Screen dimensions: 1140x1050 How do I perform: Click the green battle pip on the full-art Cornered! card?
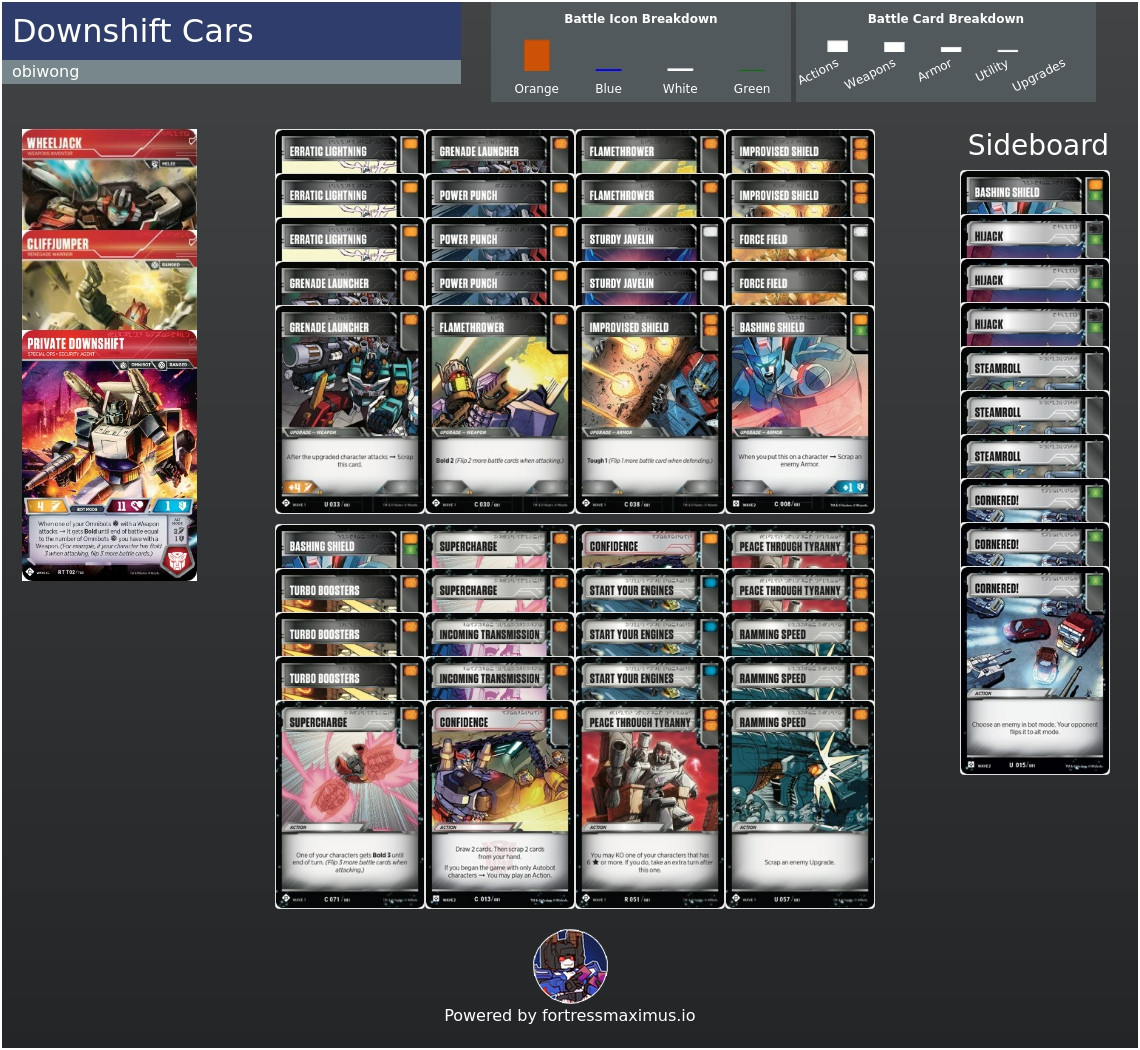coord(1095,581)
